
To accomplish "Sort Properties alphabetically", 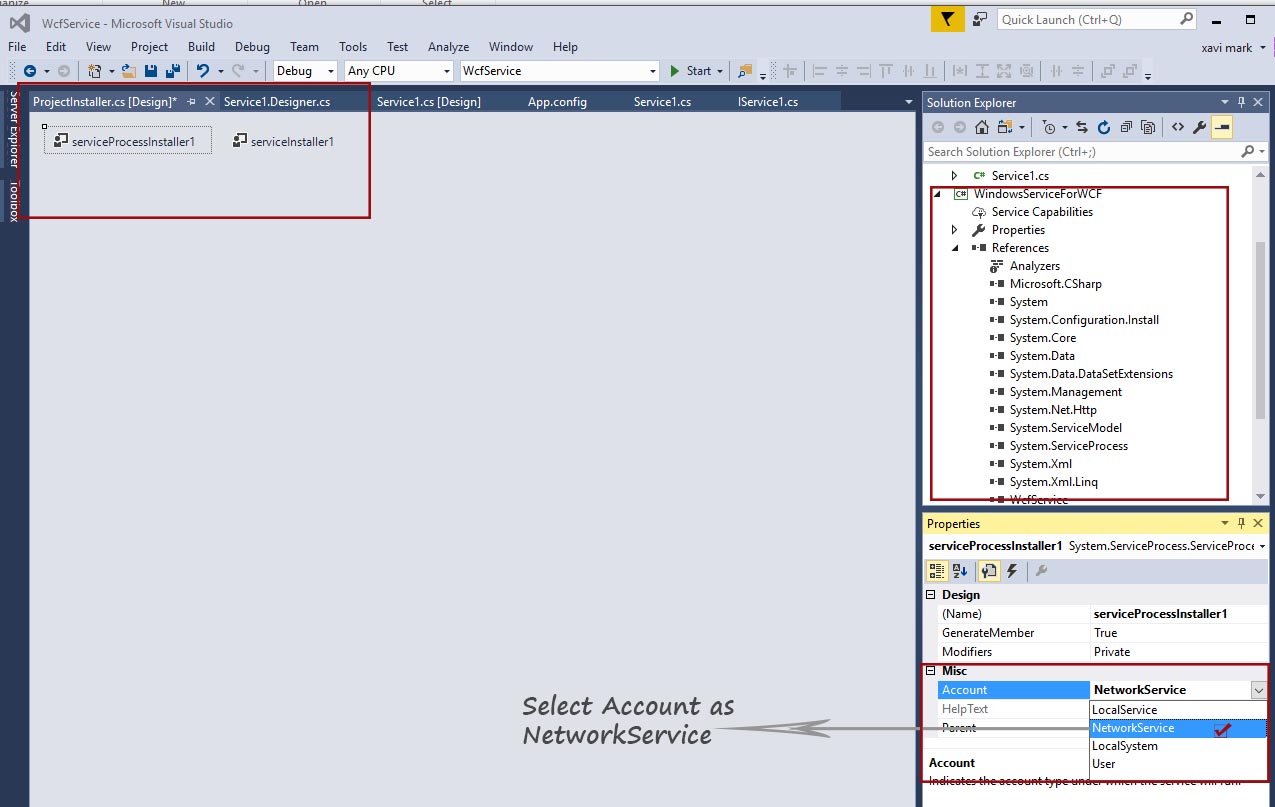I will tap(960, 571).
